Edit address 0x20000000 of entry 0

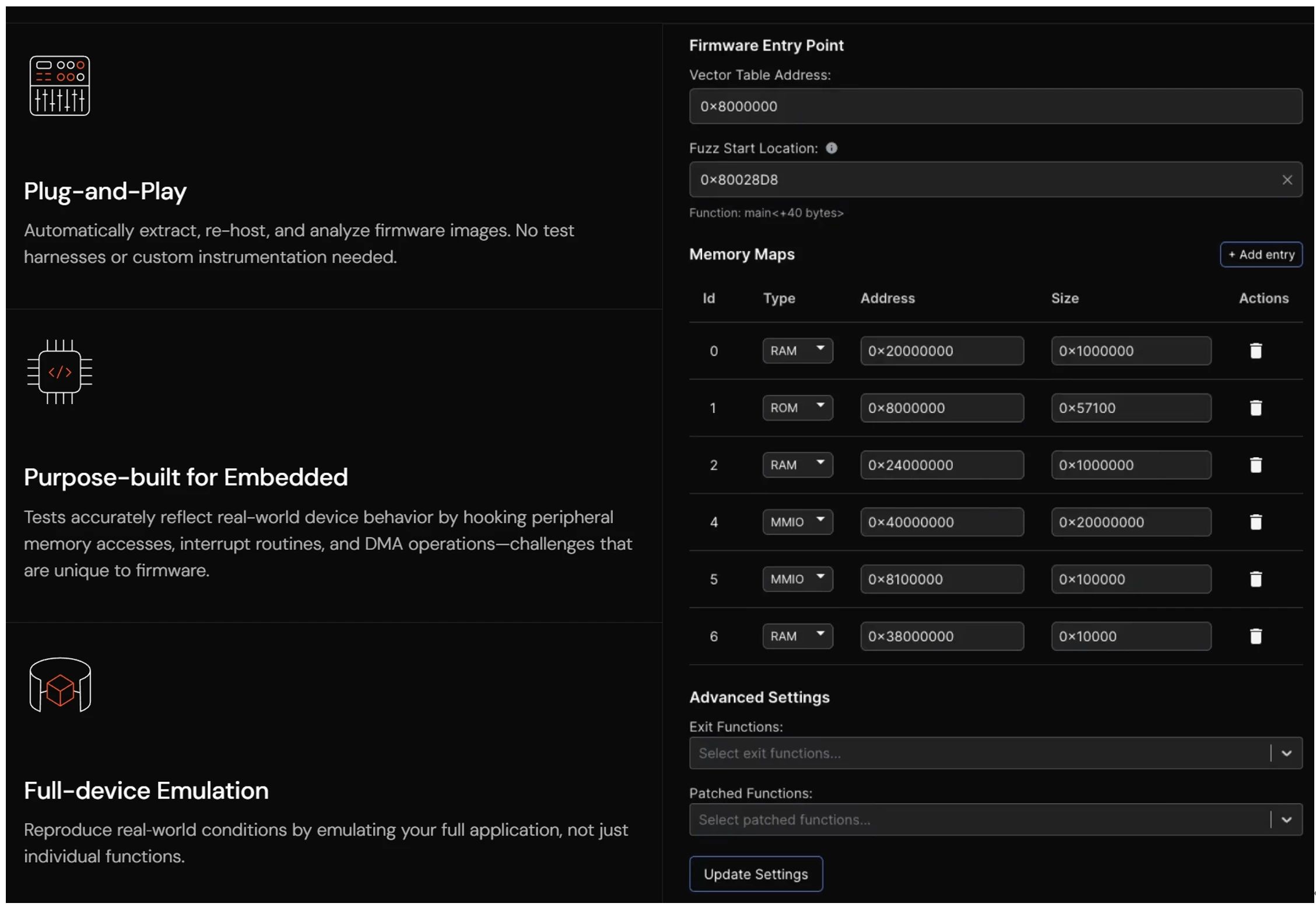[x=942, y=350]
